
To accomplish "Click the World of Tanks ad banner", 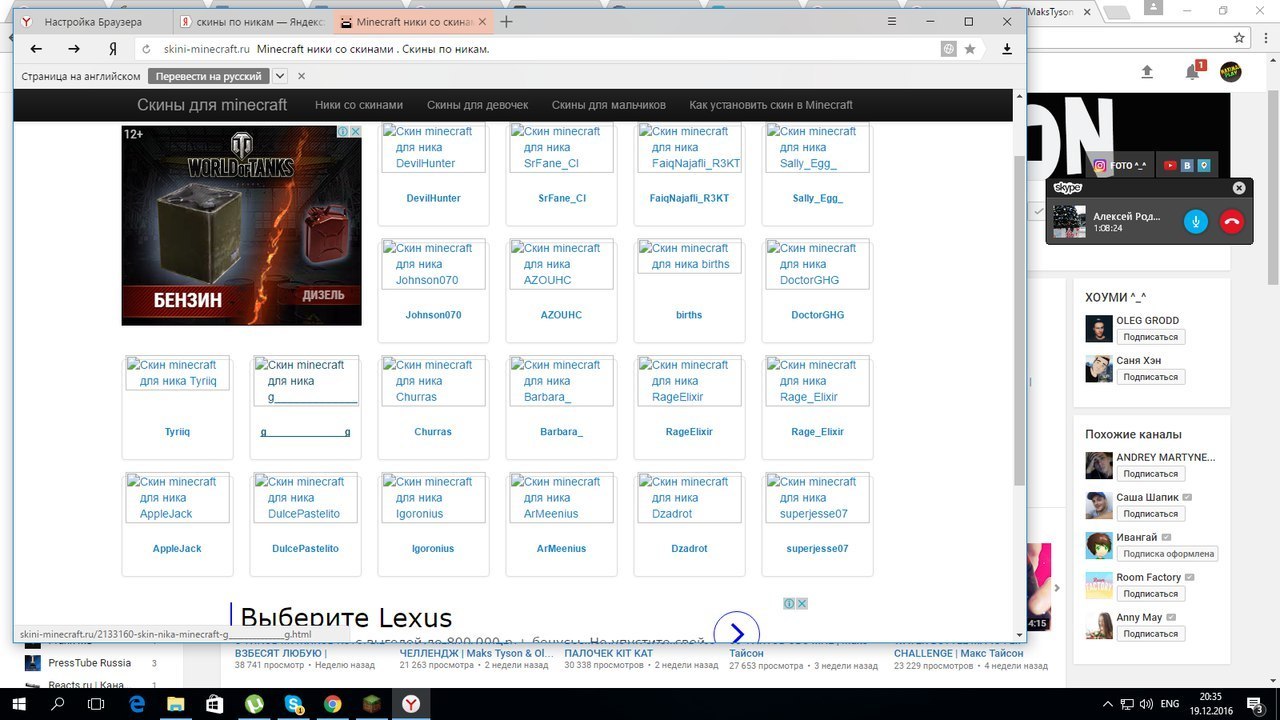I will 241,225.
